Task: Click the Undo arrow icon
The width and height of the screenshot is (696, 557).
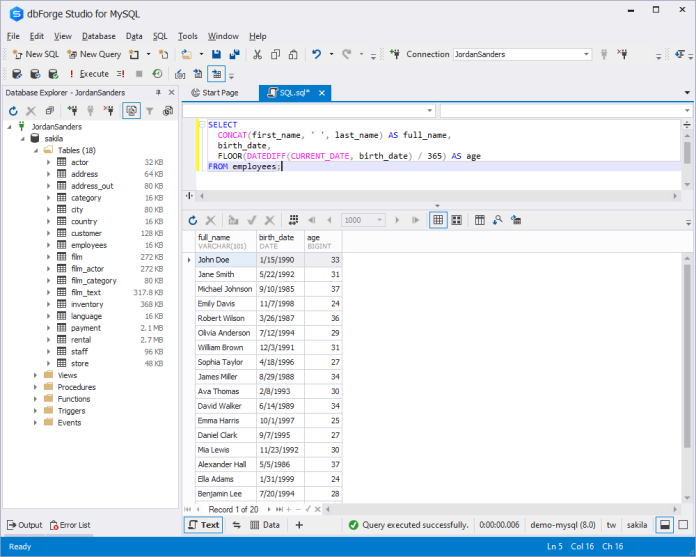Action: coord(317,54)
